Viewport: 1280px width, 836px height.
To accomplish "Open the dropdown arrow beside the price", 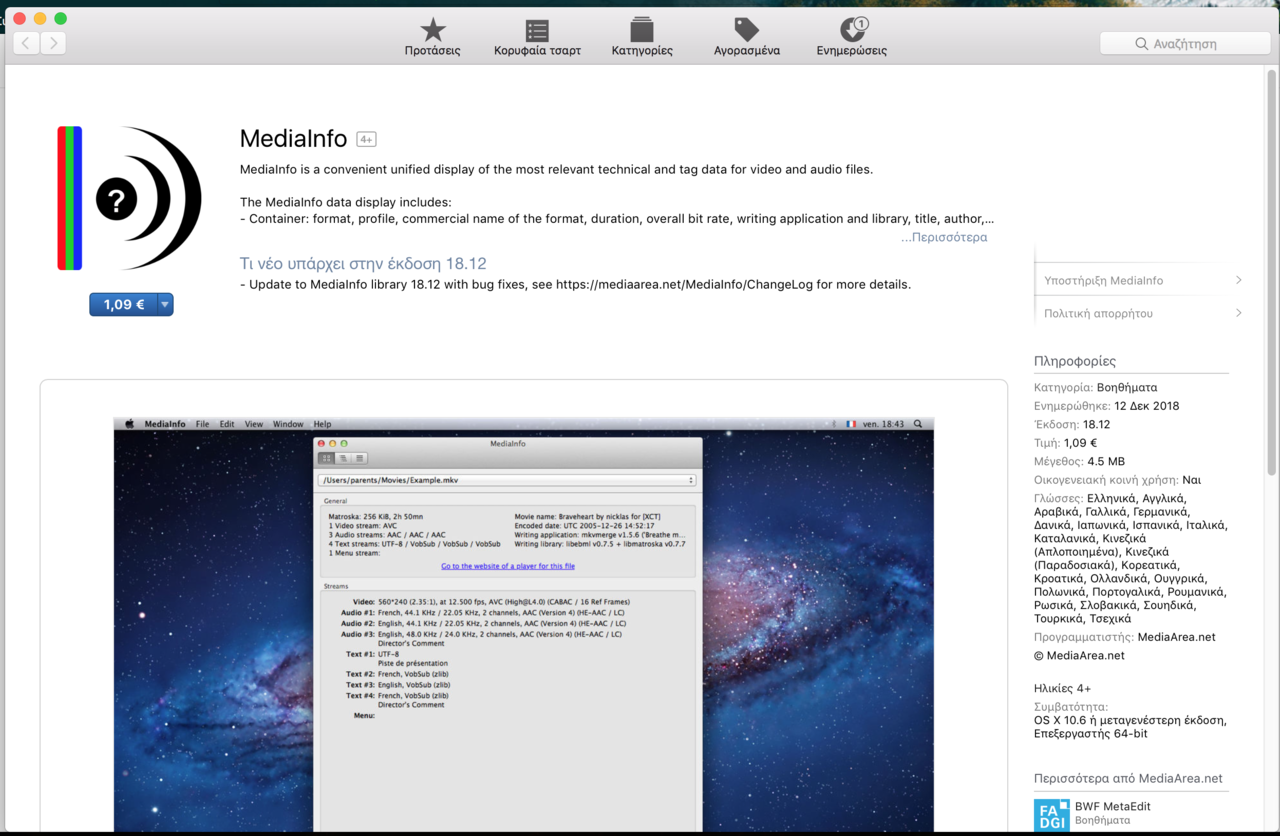I will (x=165, y=305).
